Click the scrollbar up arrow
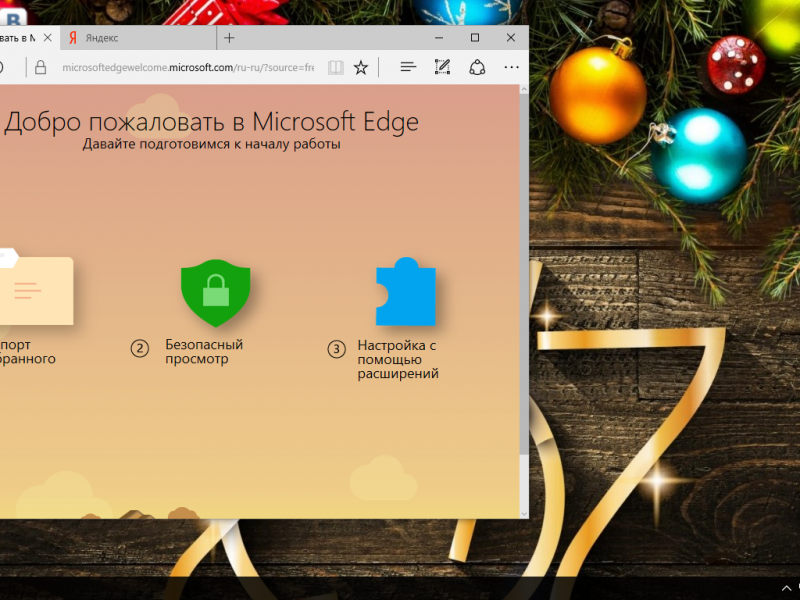Image resolution: width=800 pixels, height=600 pixels. (524, 89)
